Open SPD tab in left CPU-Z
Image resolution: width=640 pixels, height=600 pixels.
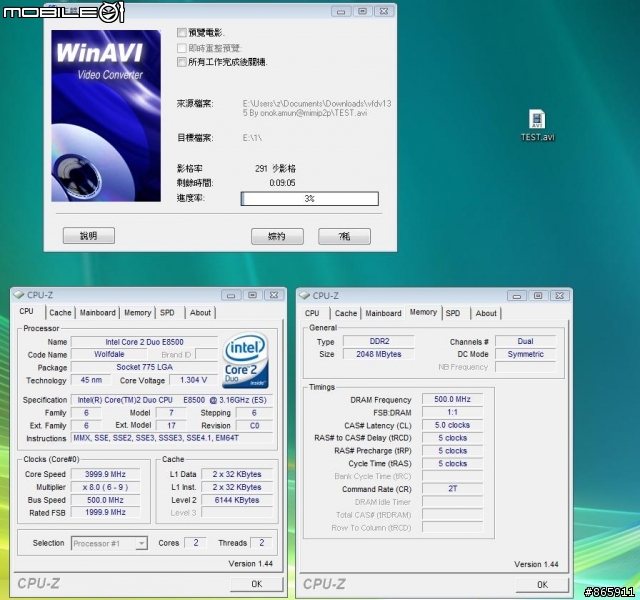[167, 313]
